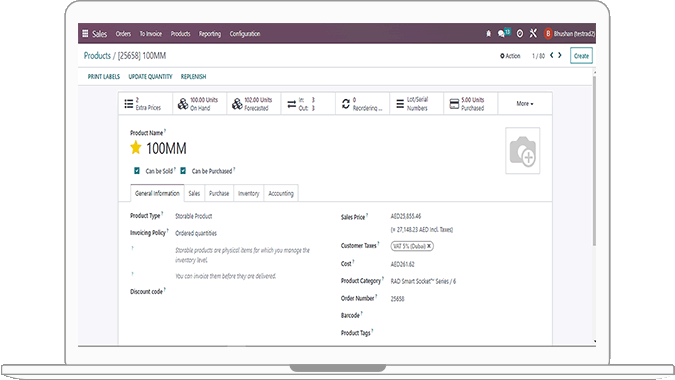Open 102.00 Units Forecasted stat

click(x=254, y=104)
